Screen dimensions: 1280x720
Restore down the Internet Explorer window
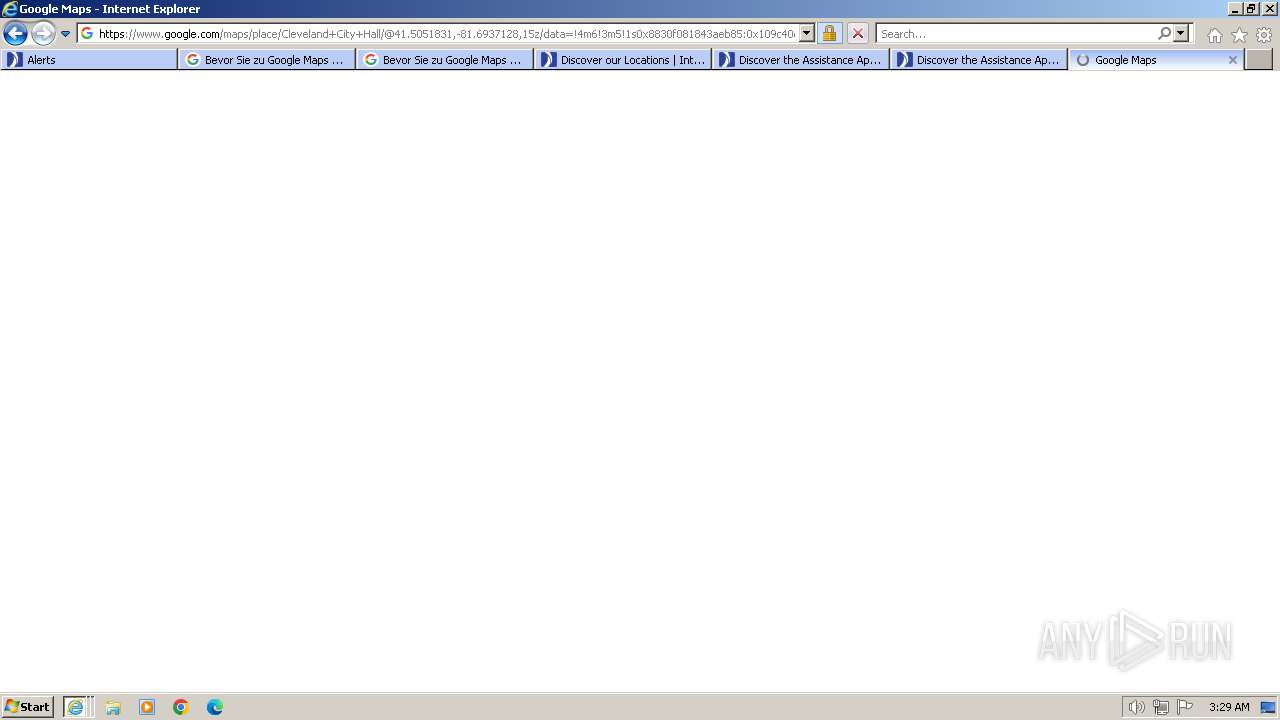[1251, 8]
